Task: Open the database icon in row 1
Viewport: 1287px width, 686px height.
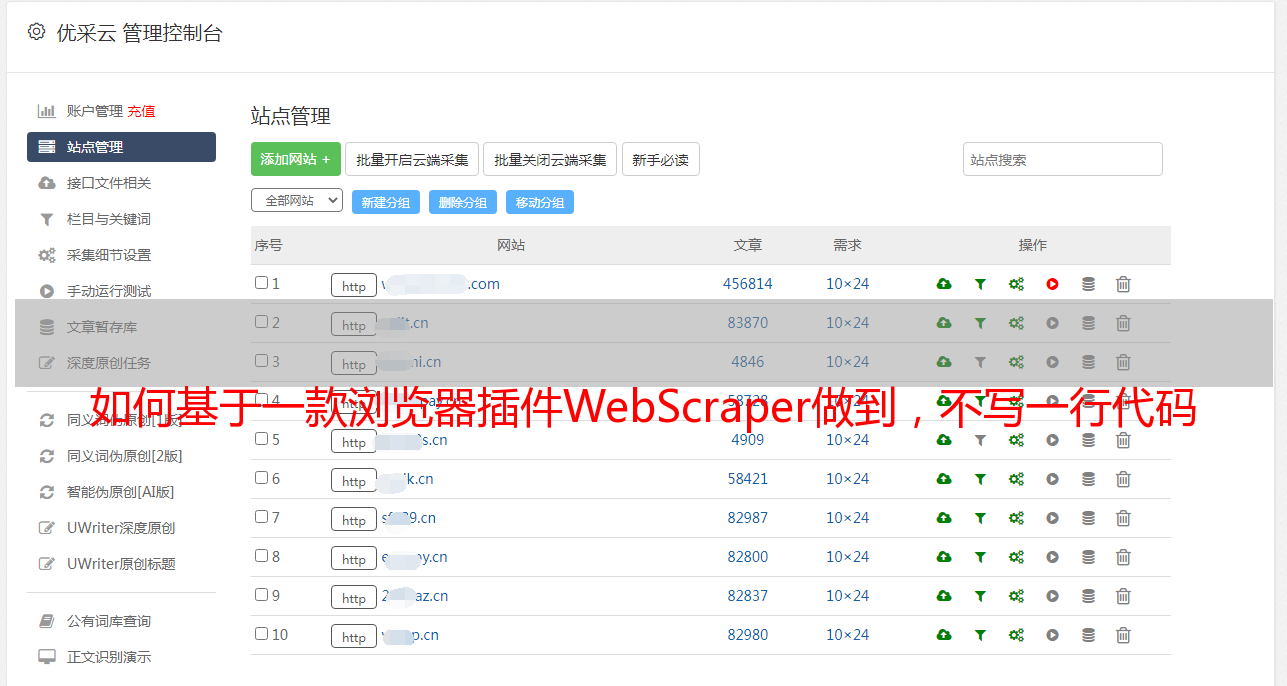Action: 1088,284
